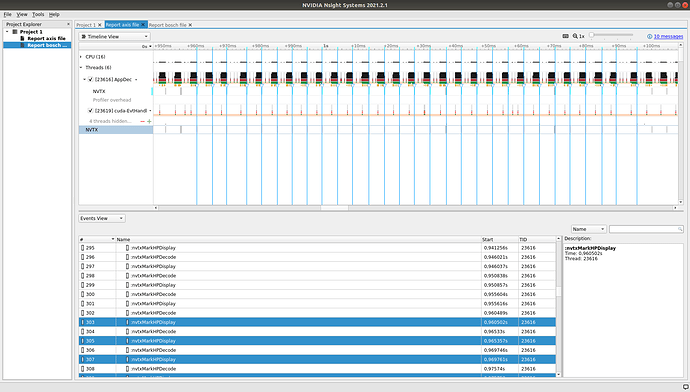The height and width of the screenshot is (392, 690).
Task: Click the green plus to show hidden threads
Action: tap(149, 121)
